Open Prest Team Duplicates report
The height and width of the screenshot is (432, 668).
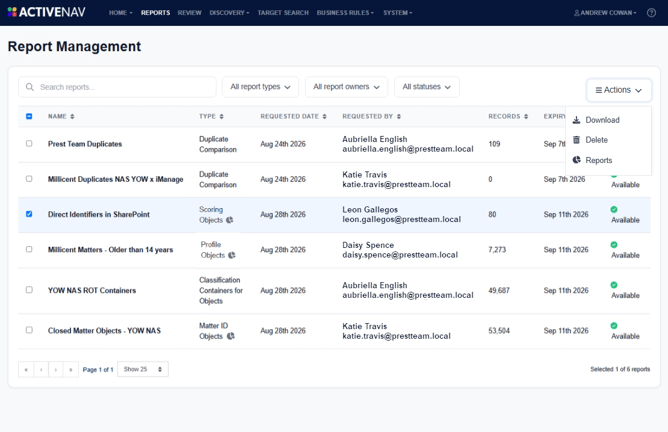(85, 144)
